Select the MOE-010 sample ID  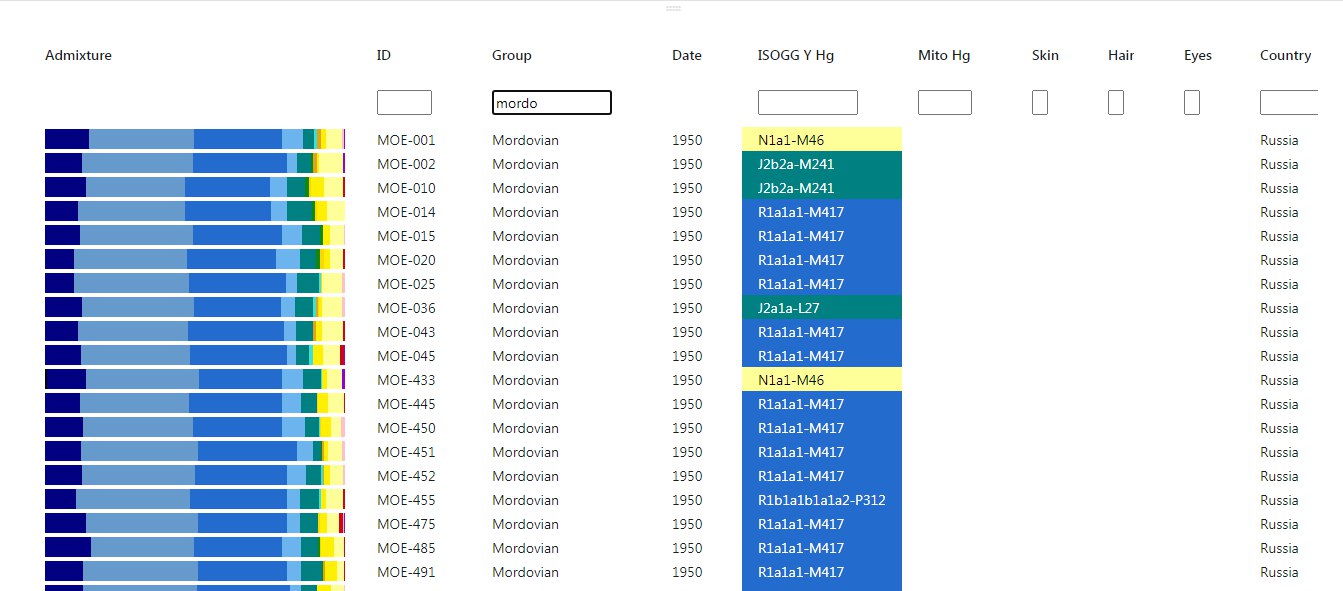[406, 188]
